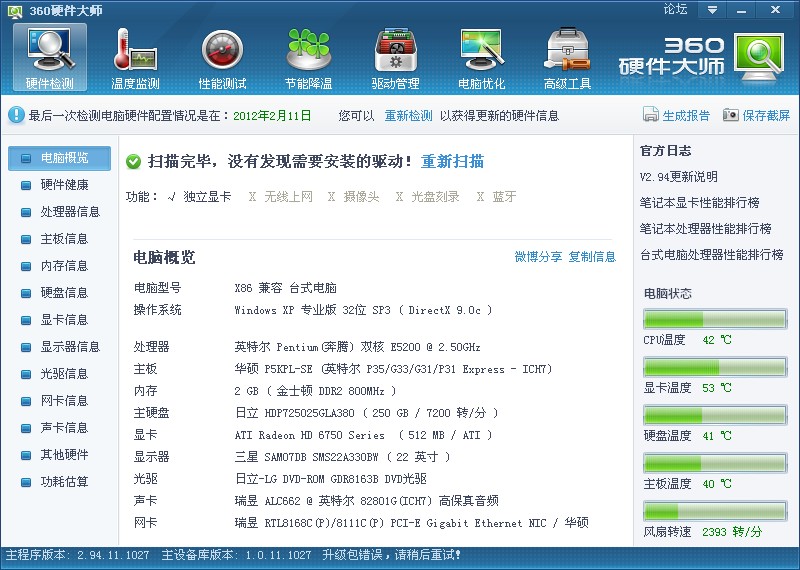Open 电脑优化 monitor icon
The image size is (800, 570).
[481, 49]
